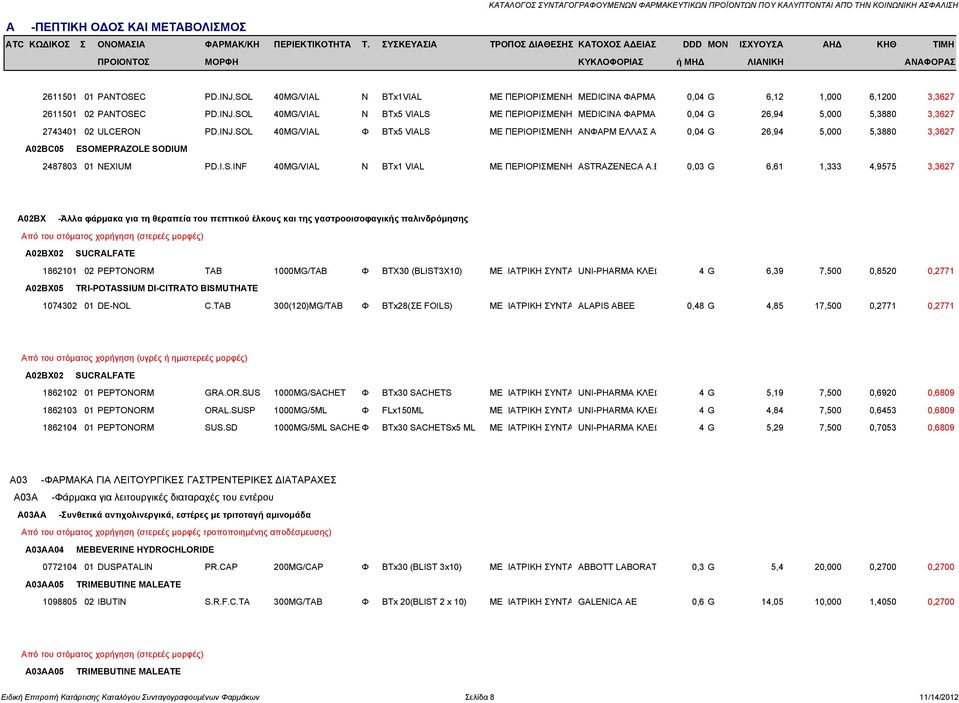Click reference price 3,3627 in NEXIUM row
959x703 pixels.
point(941,166)
